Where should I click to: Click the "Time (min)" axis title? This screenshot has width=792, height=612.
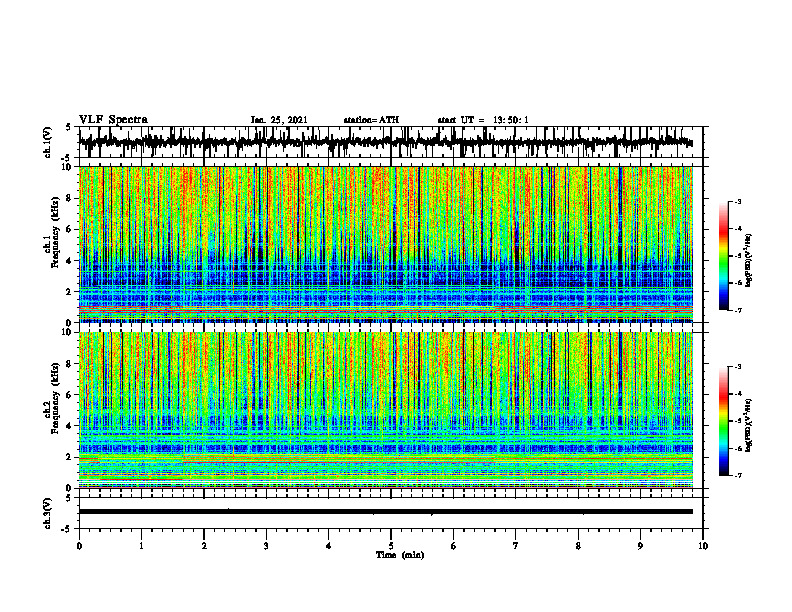(400, 555)
